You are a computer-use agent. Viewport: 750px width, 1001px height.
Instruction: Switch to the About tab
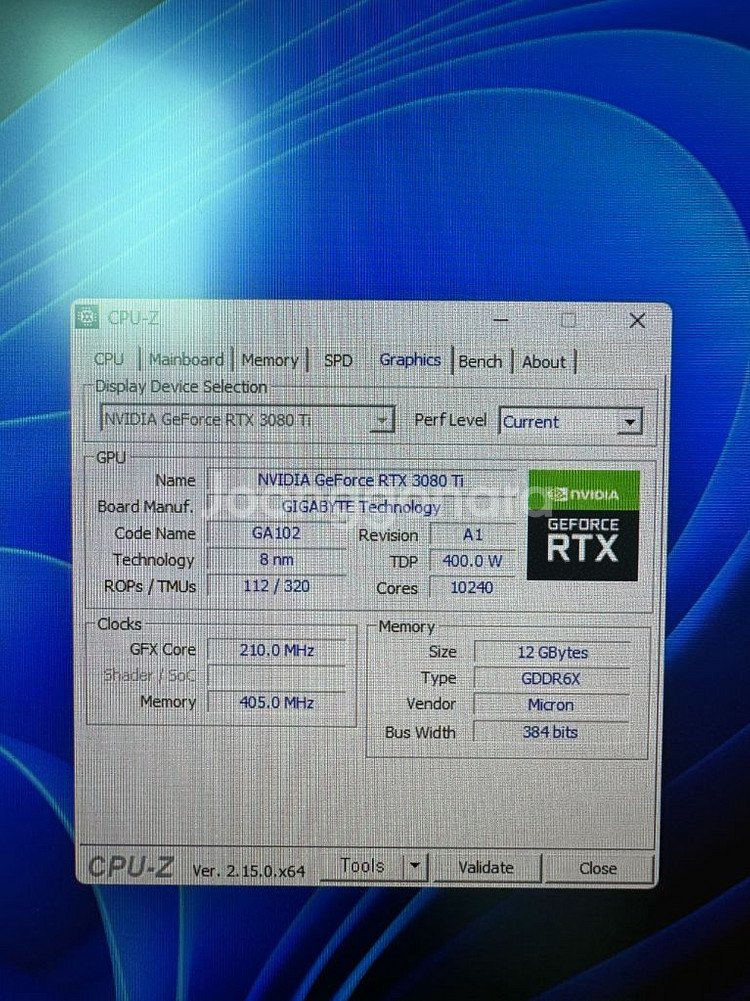coord(544,362)
